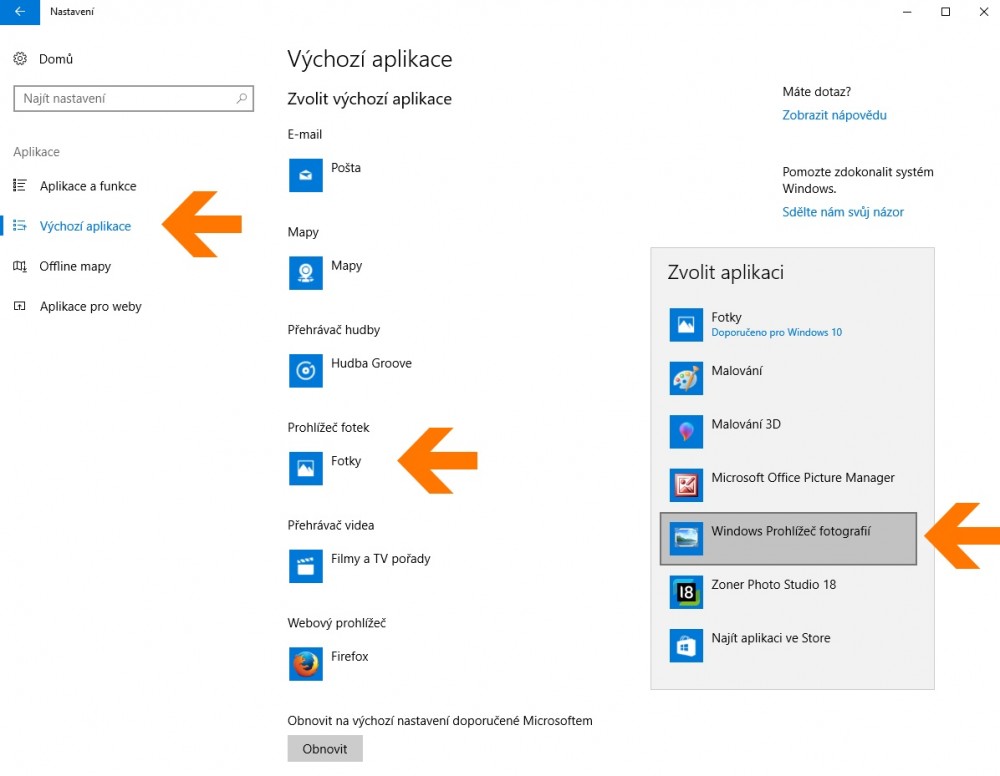Open the Zobrazit nápovědu link

click(x=834, y=115)
